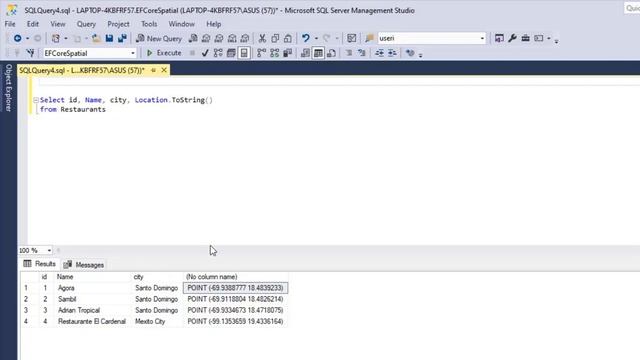The width and height of the screenshot is (640, 360).
Task: Open the Undo history dropdown arrow
Action: click(316, 38)
